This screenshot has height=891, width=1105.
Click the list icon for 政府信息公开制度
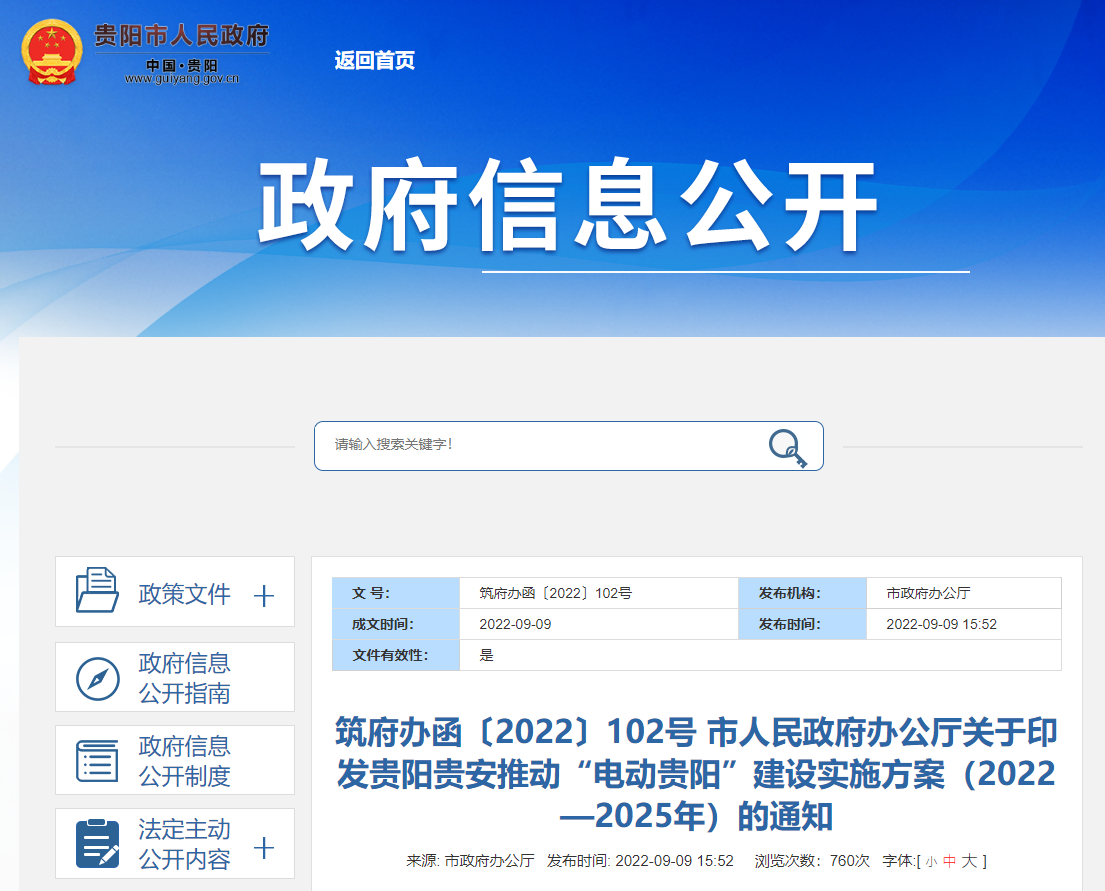pyautogui.click(x=97, y=761)
